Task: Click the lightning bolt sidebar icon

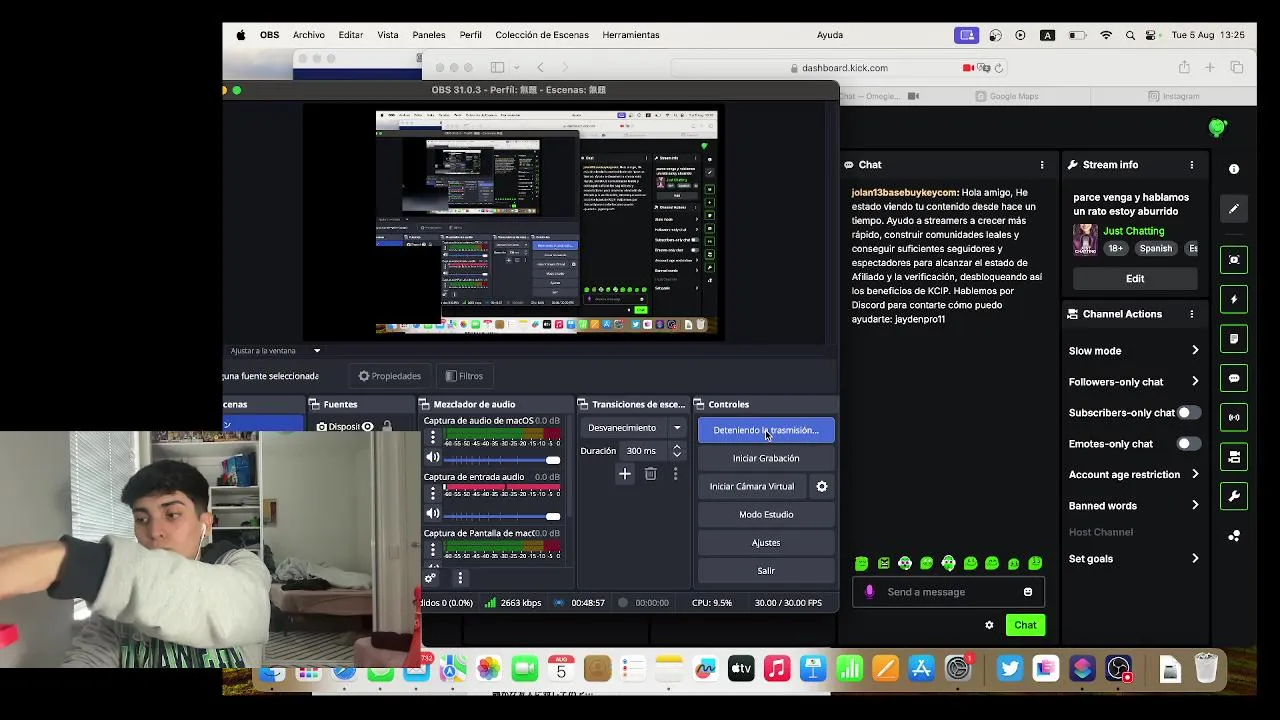Action: pos(1234,299)
